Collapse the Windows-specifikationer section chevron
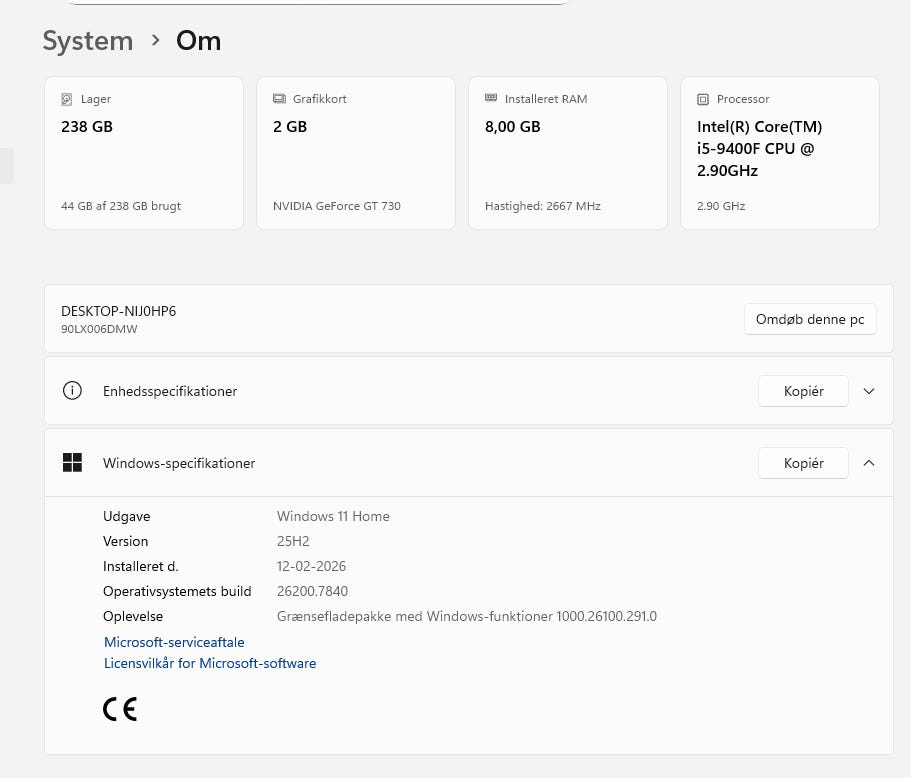Image resolution: width=911 pixels, height=778 pixels. pyautogui.click(x=869, y=463)
